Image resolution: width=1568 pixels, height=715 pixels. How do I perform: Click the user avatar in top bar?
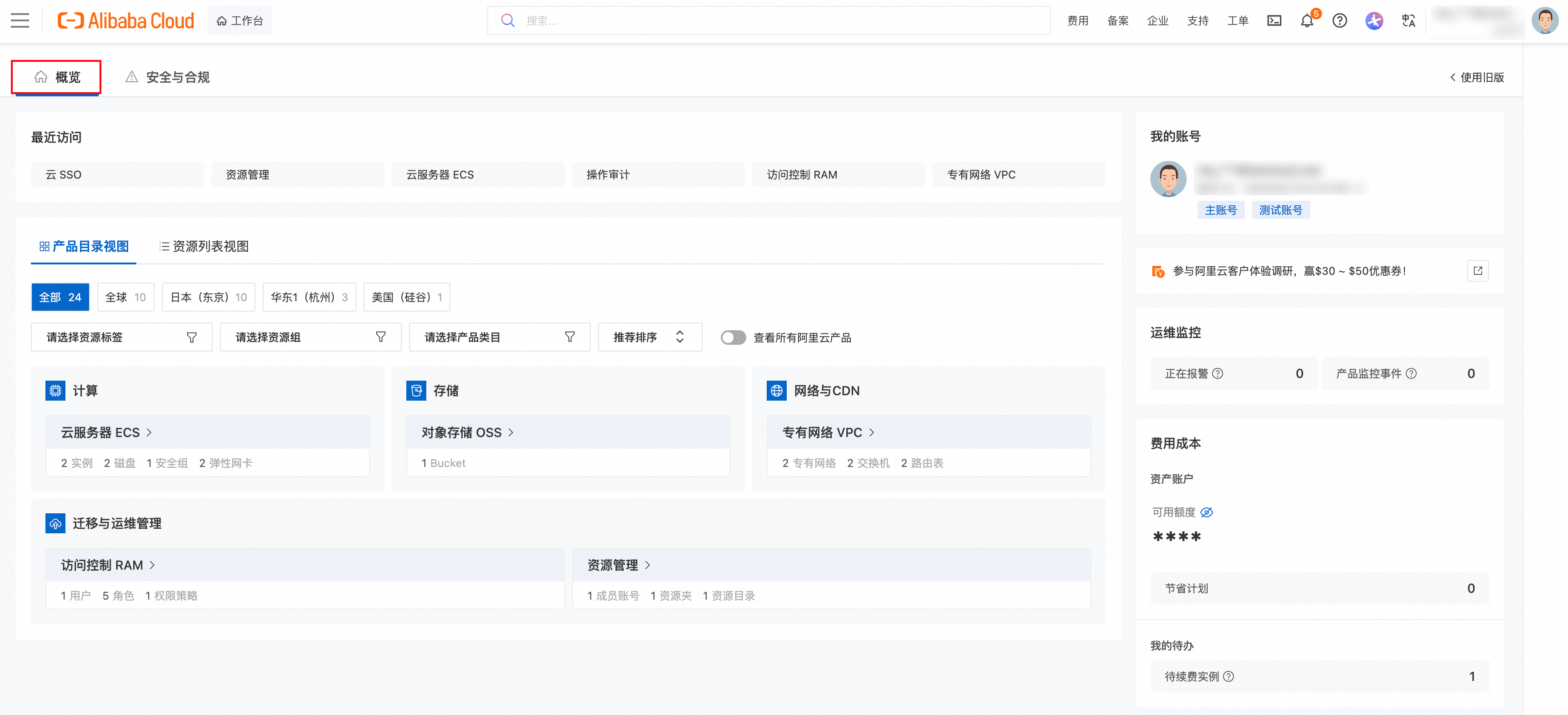[x=1544, y=21]
